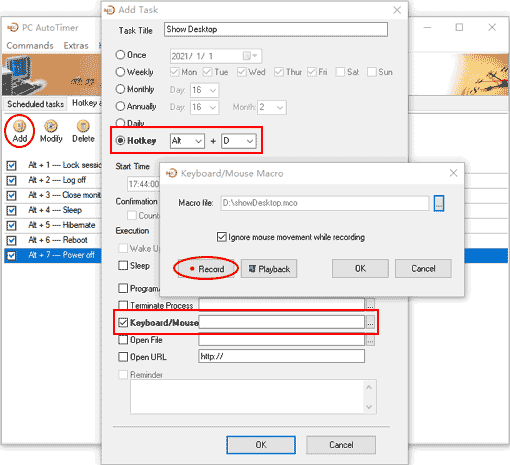Uncheck the Alt + 4 Sleep task
This screenshot has height=465, width=510.
(11, 210)
